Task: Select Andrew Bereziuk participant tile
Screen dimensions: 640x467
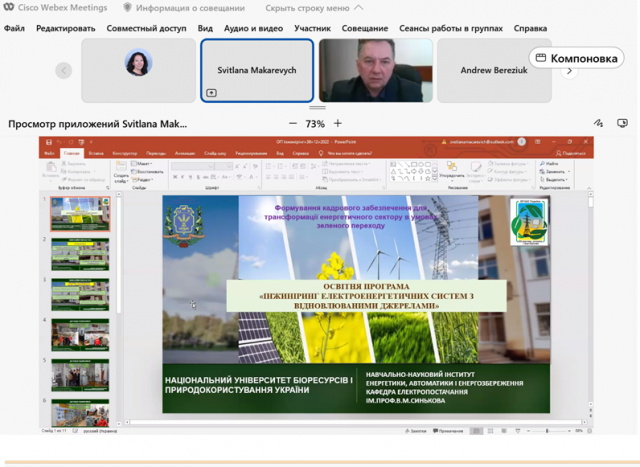Action: click(494, 71)
